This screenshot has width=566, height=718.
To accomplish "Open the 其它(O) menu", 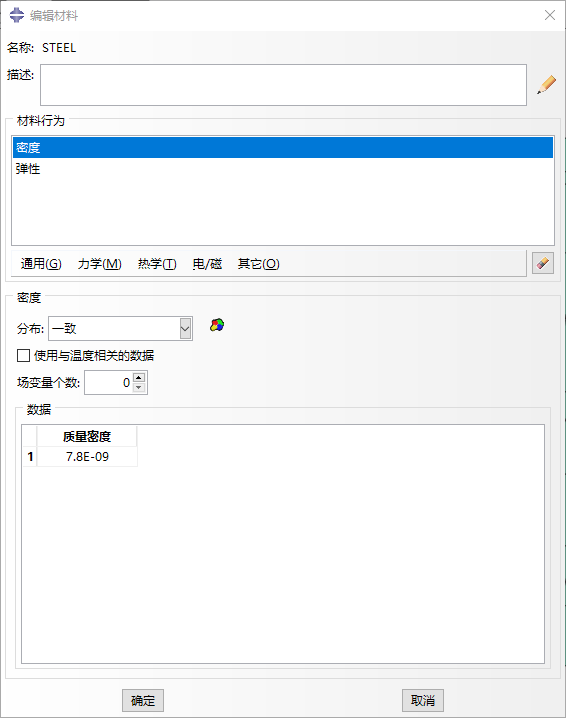I will [x=258, y=264].
